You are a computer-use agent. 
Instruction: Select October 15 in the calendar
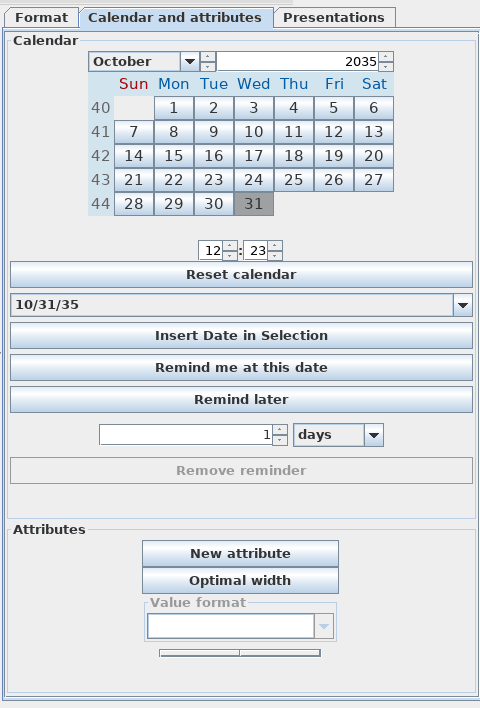(174, 156)
